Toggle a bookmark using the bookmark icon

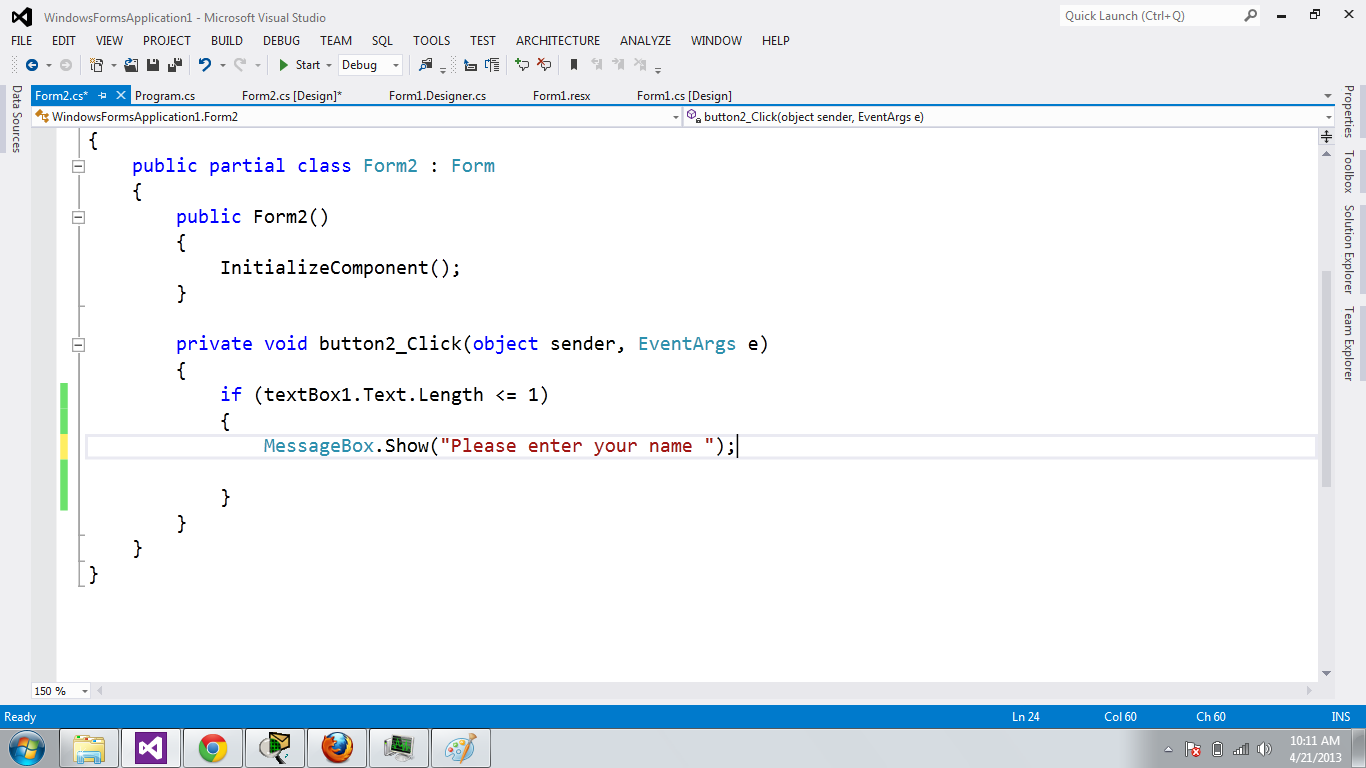point(572,66)
